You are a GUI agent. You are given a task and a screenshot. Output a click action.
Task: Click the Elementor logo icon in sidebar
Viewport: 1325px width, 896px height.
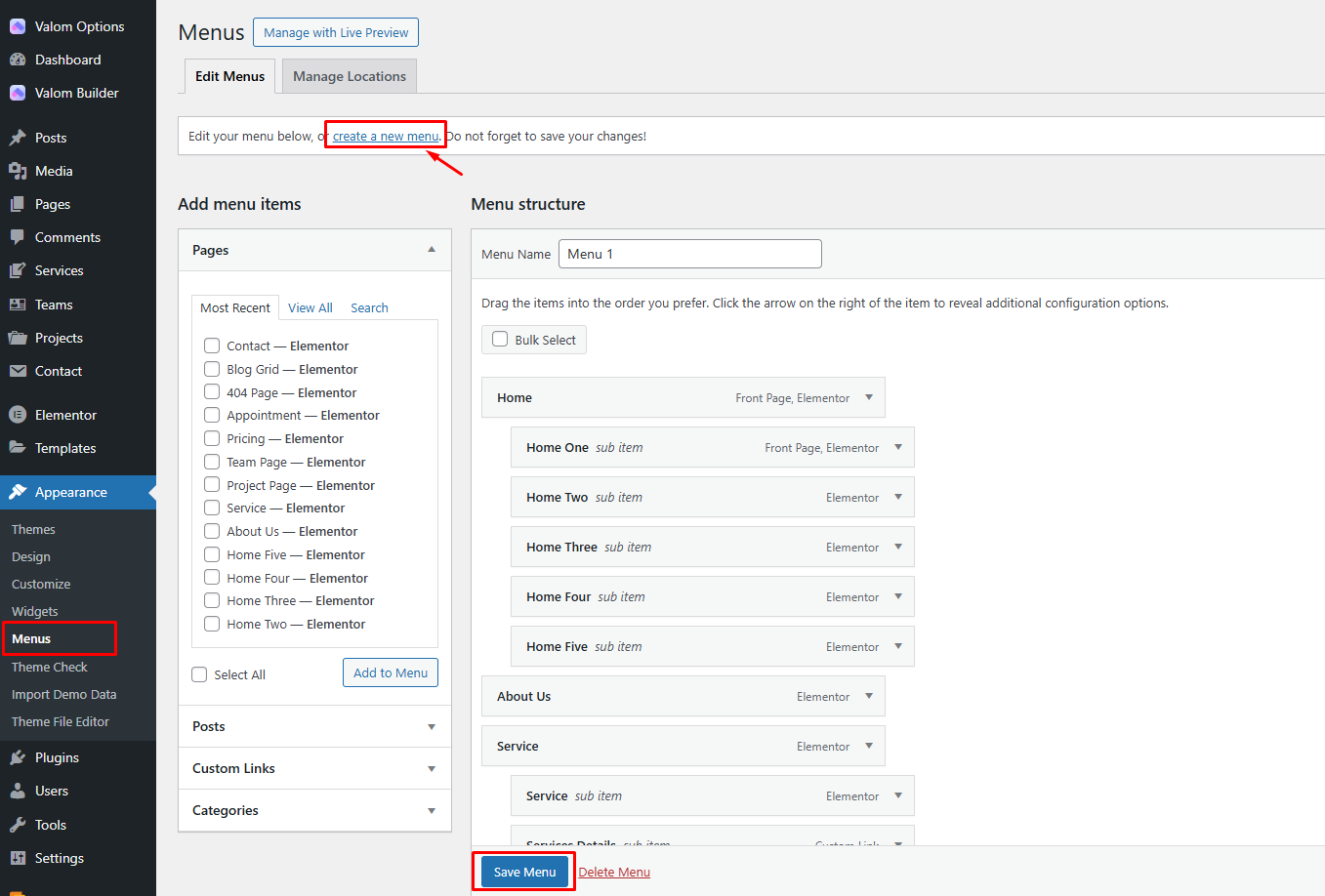coord(18,415)
